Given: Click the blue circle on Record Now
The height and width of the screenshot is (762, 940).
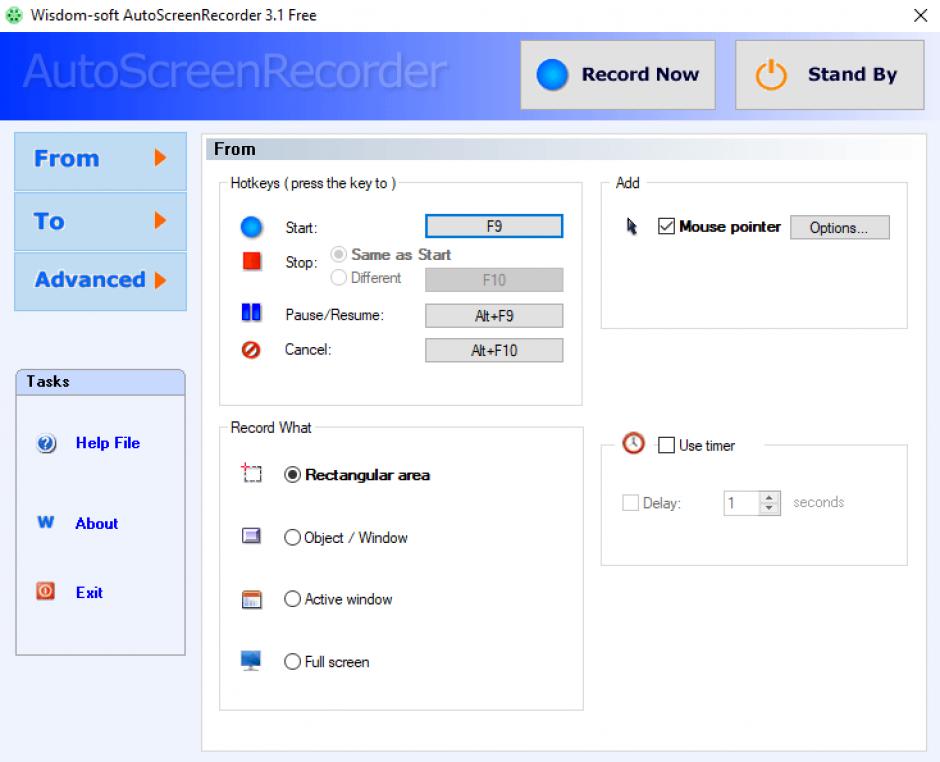Looking at the screenshot, I should (x=552, y=75).
